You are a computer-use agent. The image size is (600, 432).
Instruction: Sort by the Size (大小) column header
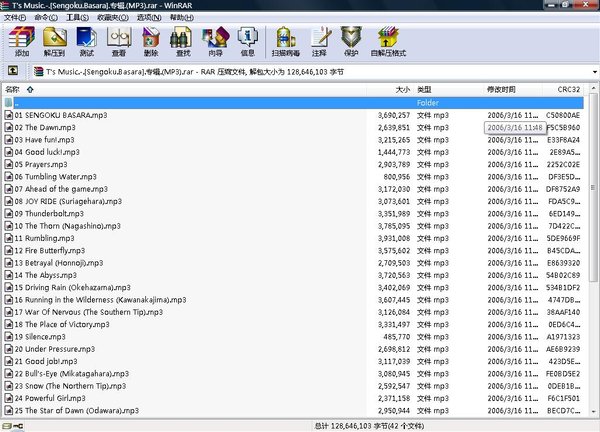390,90
